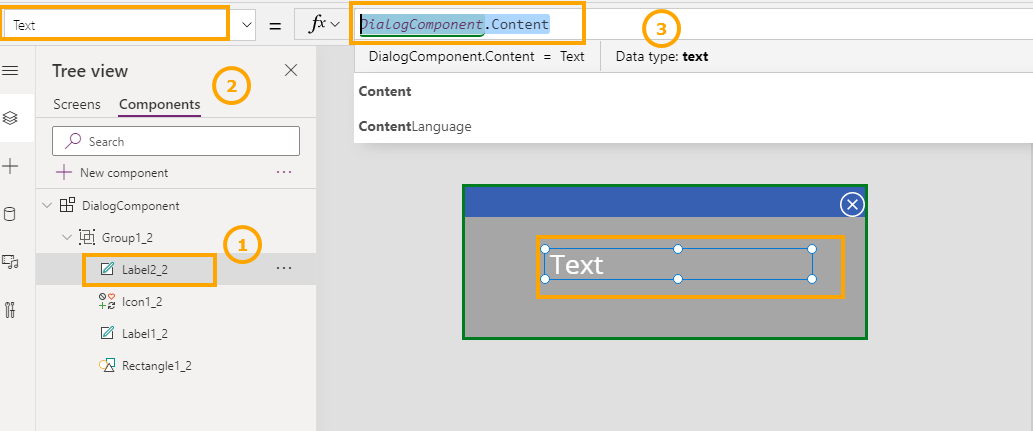Open the hamburger menu in left rail
The image size is (1033, 431).
pyautogui.click(x=11, y=70)
